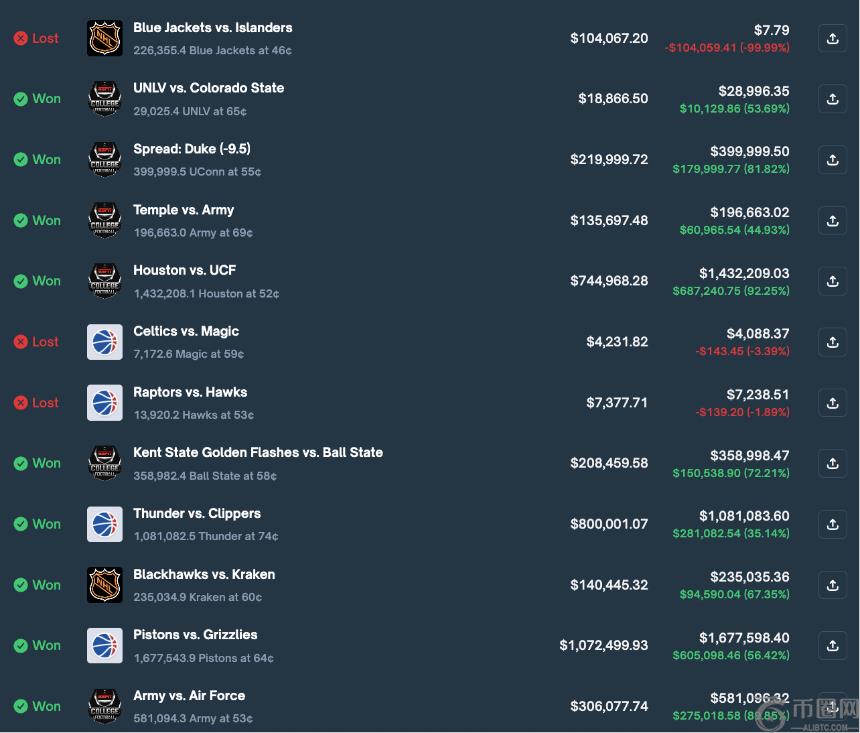Click the Lost status on Celtics vs. Magic
Image resolution: width=860 pixels, height=733 pixels.
tap(37, 342)
